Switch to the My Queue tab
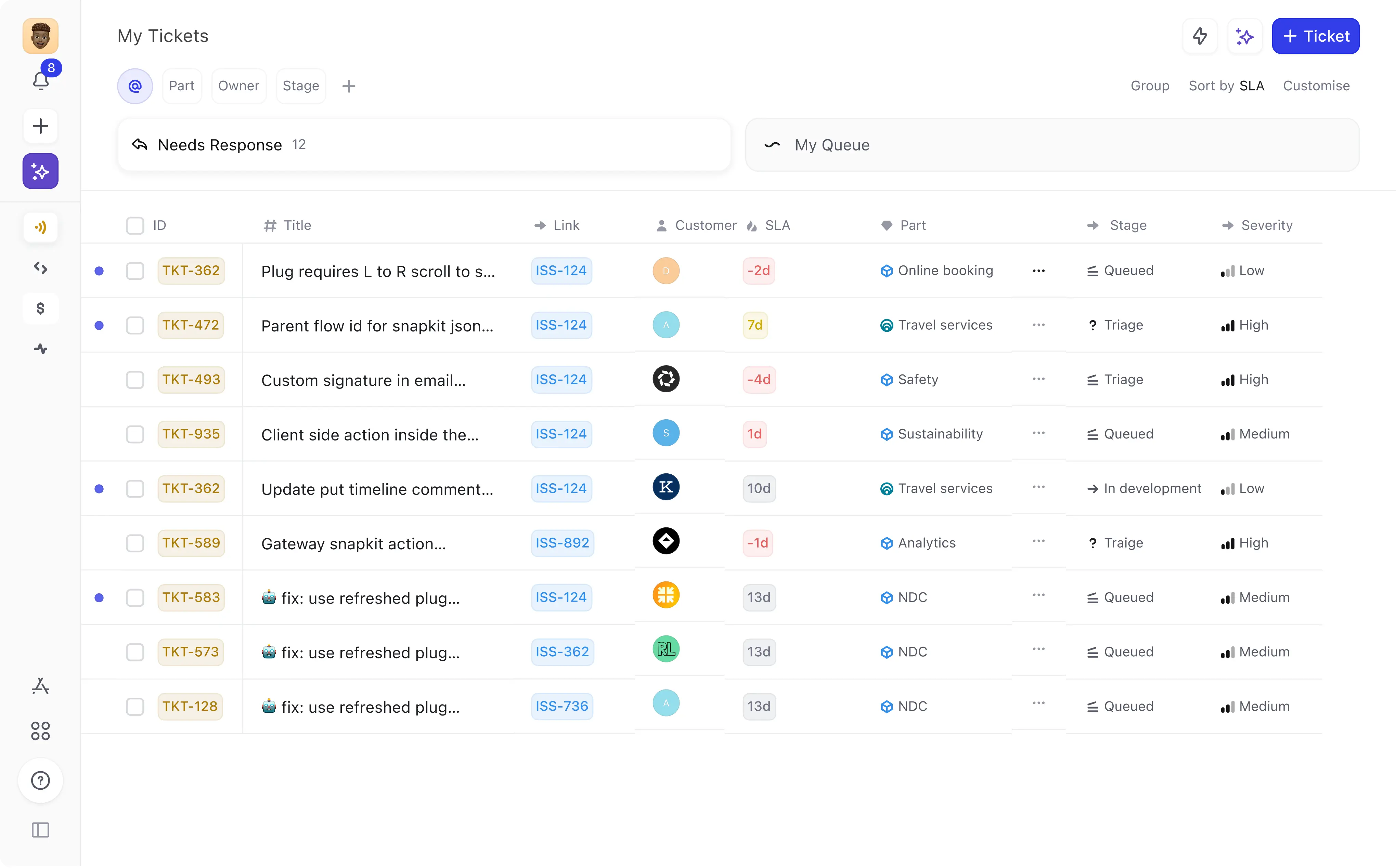This screenshot has width=1396, height=868. (1051, 145)
